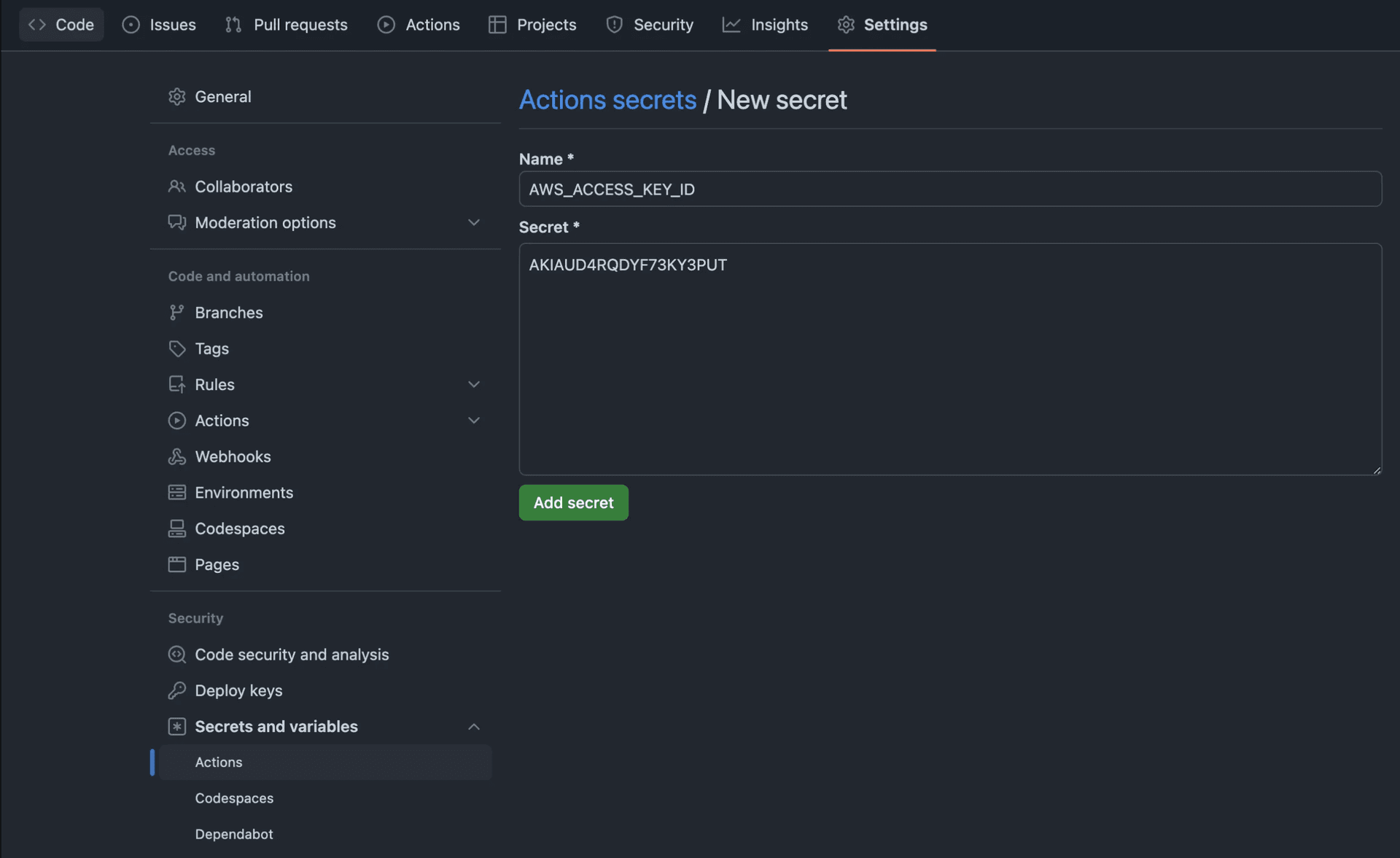Screen dimensions: 1400x858
Task: Follow the Actions secrets breadcrumb link
Action: click(607, 100)
